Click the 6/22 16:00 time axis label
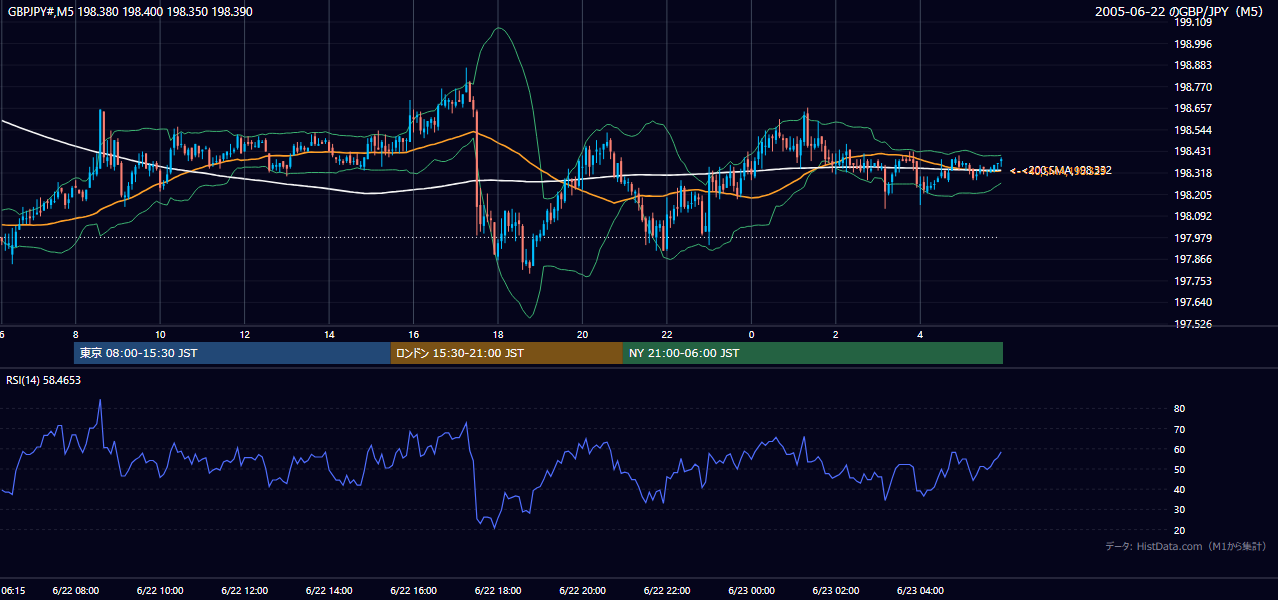The height and width of the screenshot is (600, 1278). pyautogui.click(x=414, y=591)
